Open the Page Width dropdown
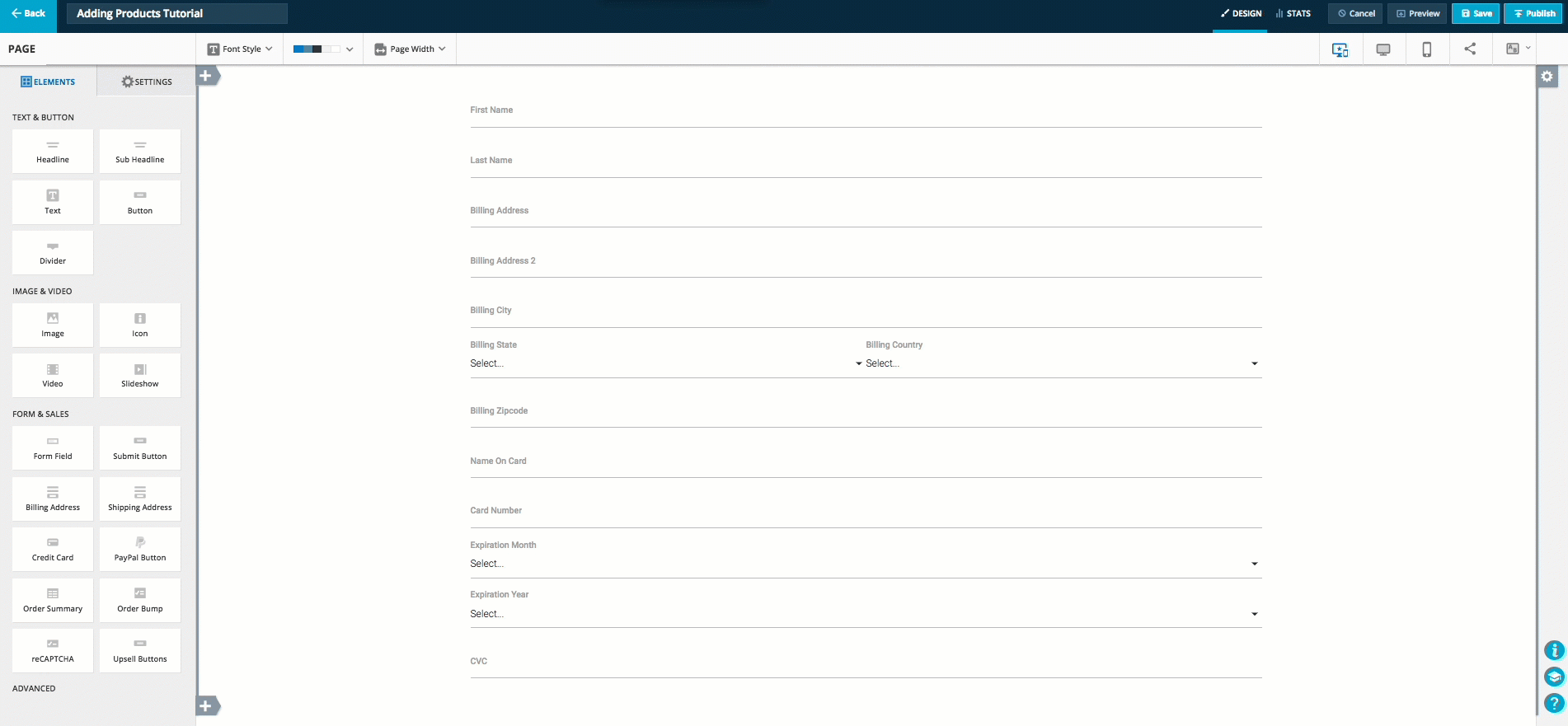1568x726 pixels. (x=410, y=49)
